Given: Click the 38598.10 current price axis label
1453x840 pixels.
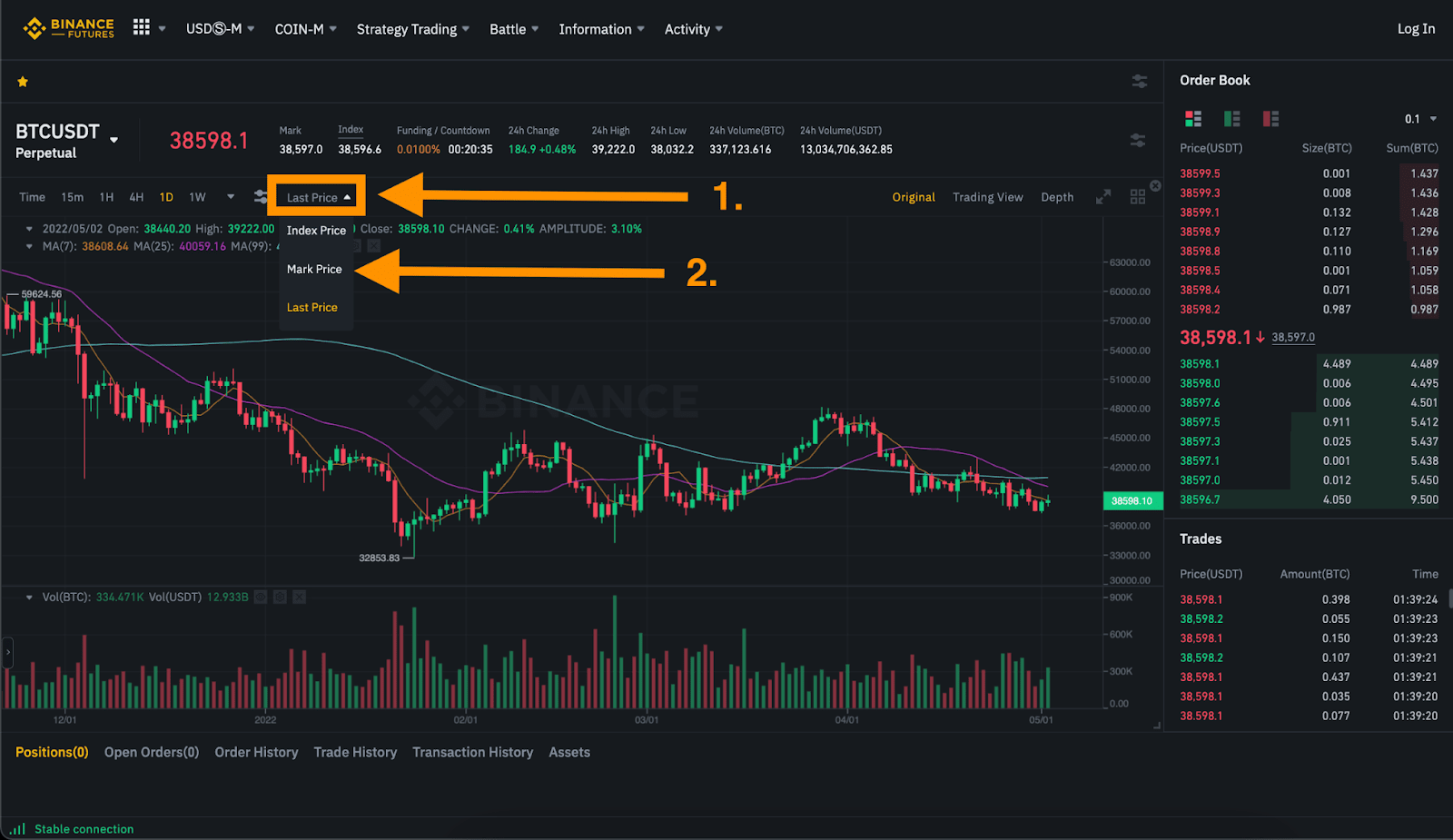Looking at the screenshot, I should 1132,500.
